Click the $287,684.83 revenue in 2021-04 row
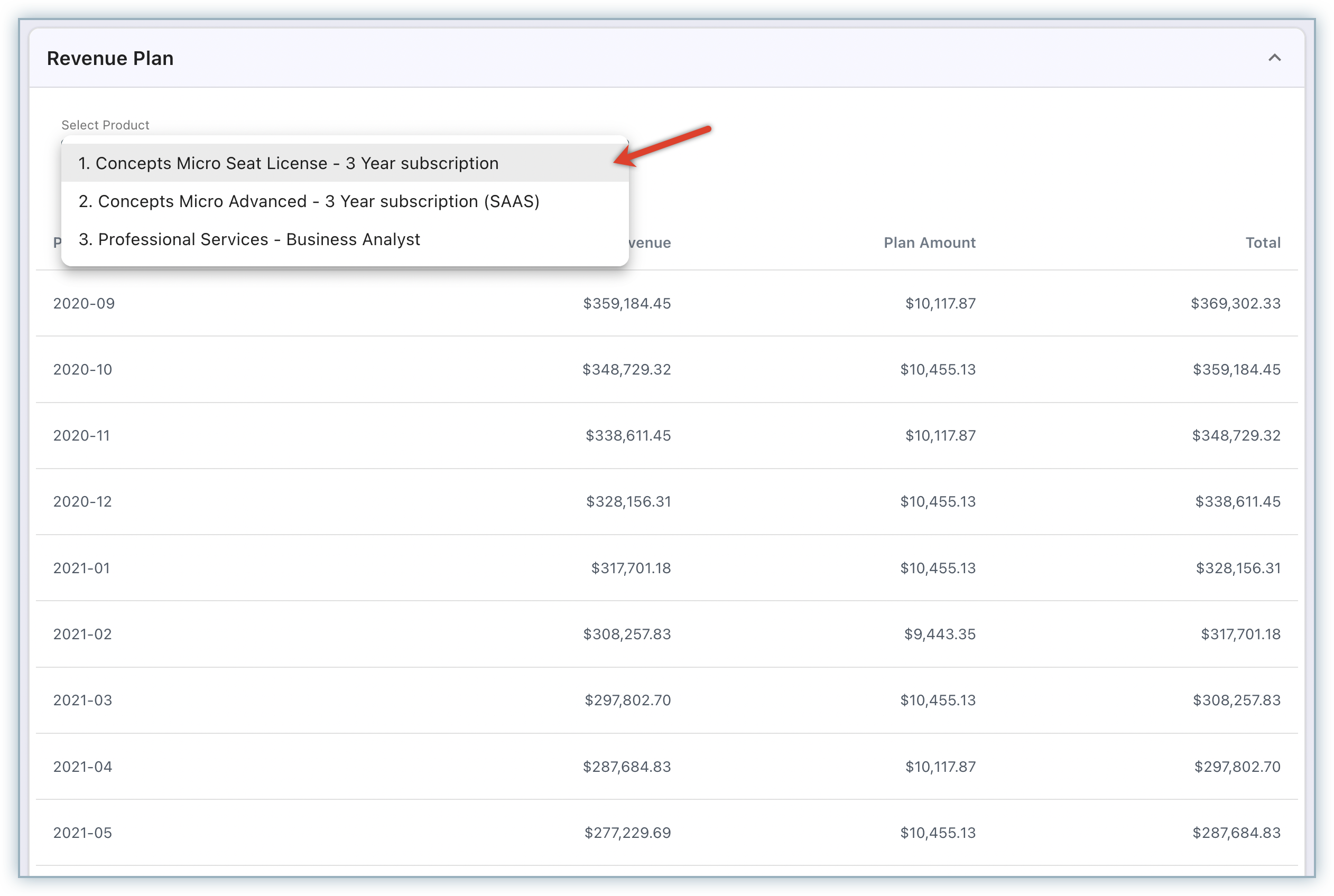Screen dimensions: 1334x896 626,767
